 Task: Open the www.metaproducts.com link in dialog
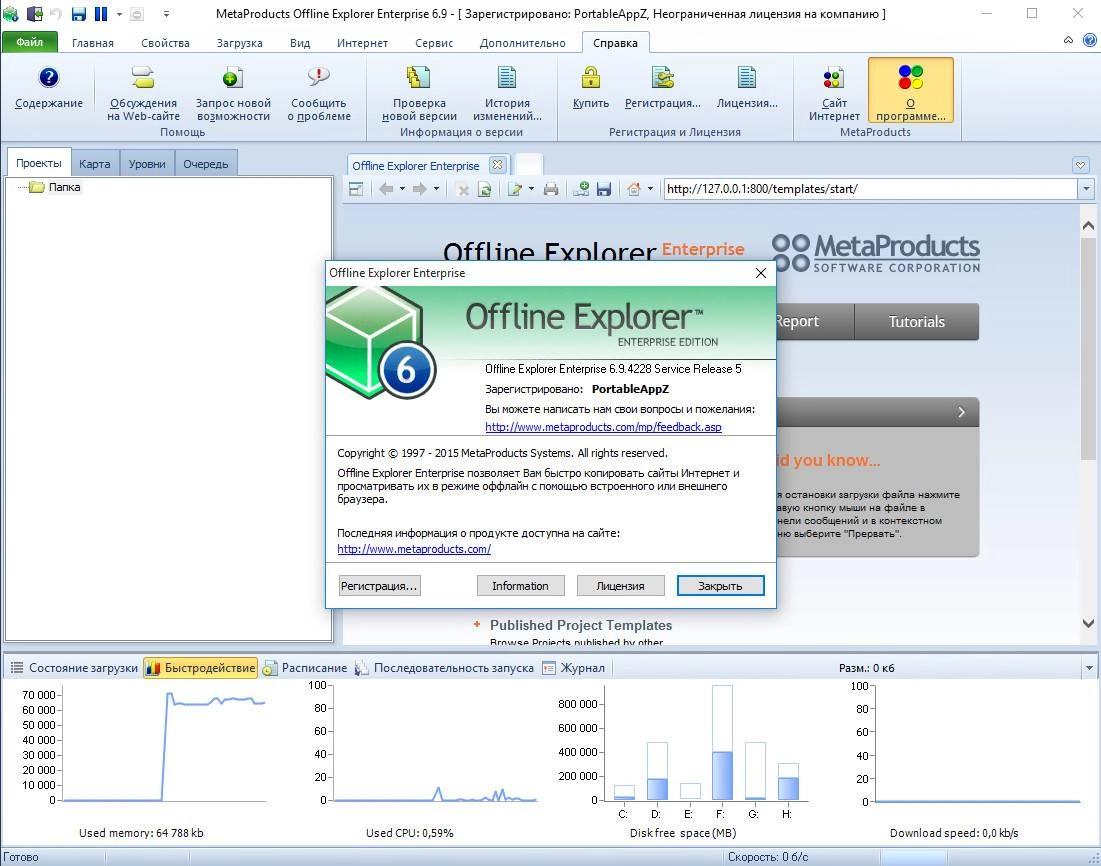click(414, 549)
